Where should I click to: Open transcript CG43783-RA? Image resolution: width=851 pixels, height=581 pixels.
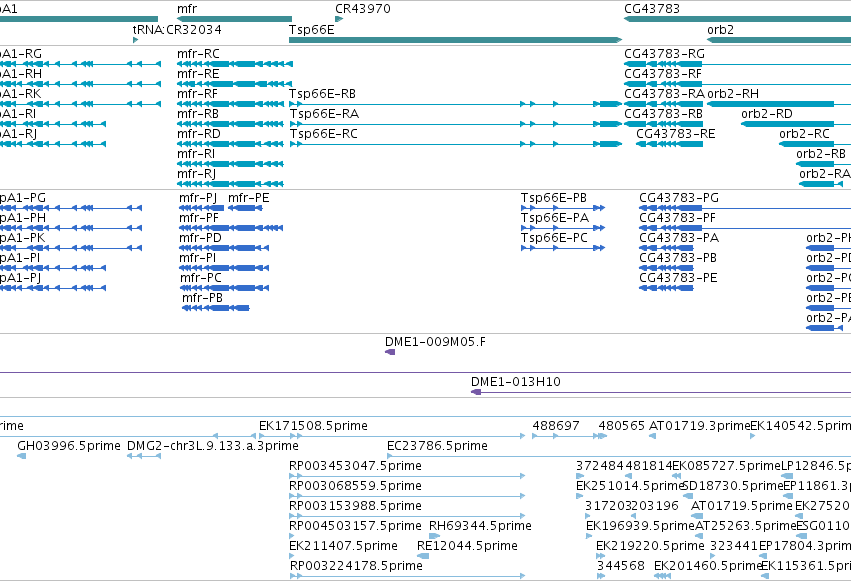(663, 104)
